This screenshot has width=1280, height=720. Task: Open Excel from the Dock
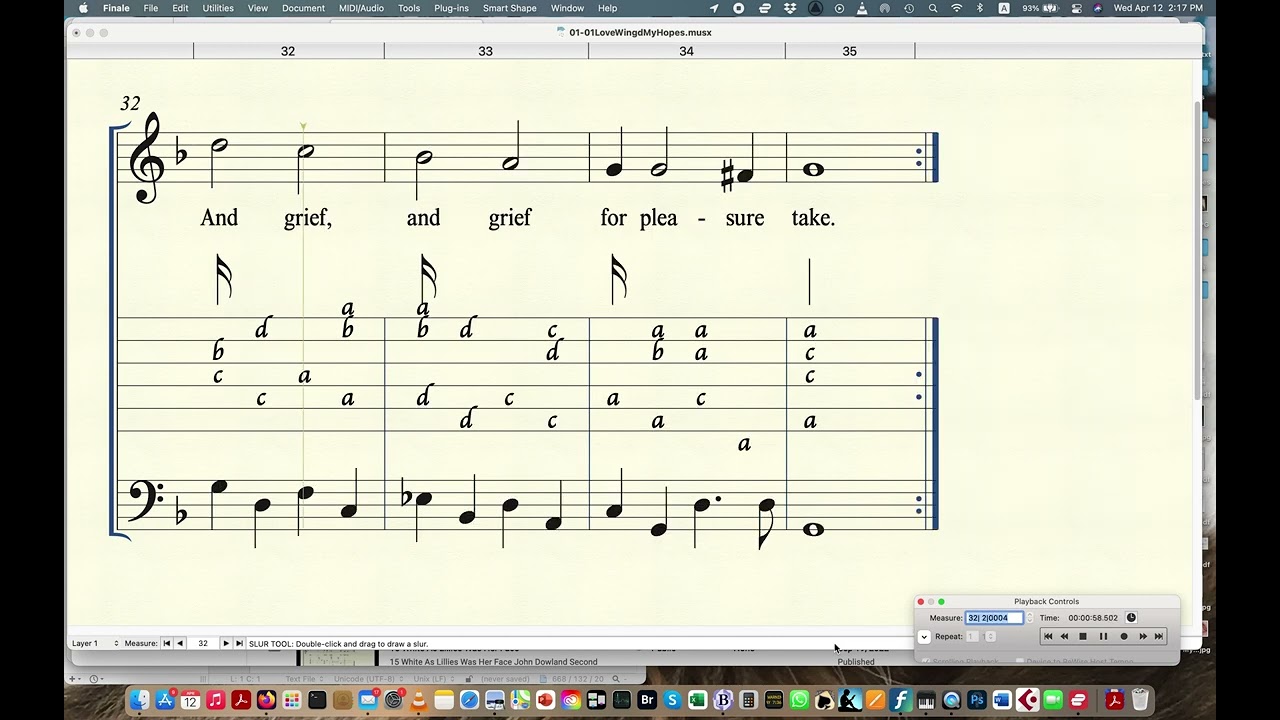pyautogui.click(x=698, y=700)
